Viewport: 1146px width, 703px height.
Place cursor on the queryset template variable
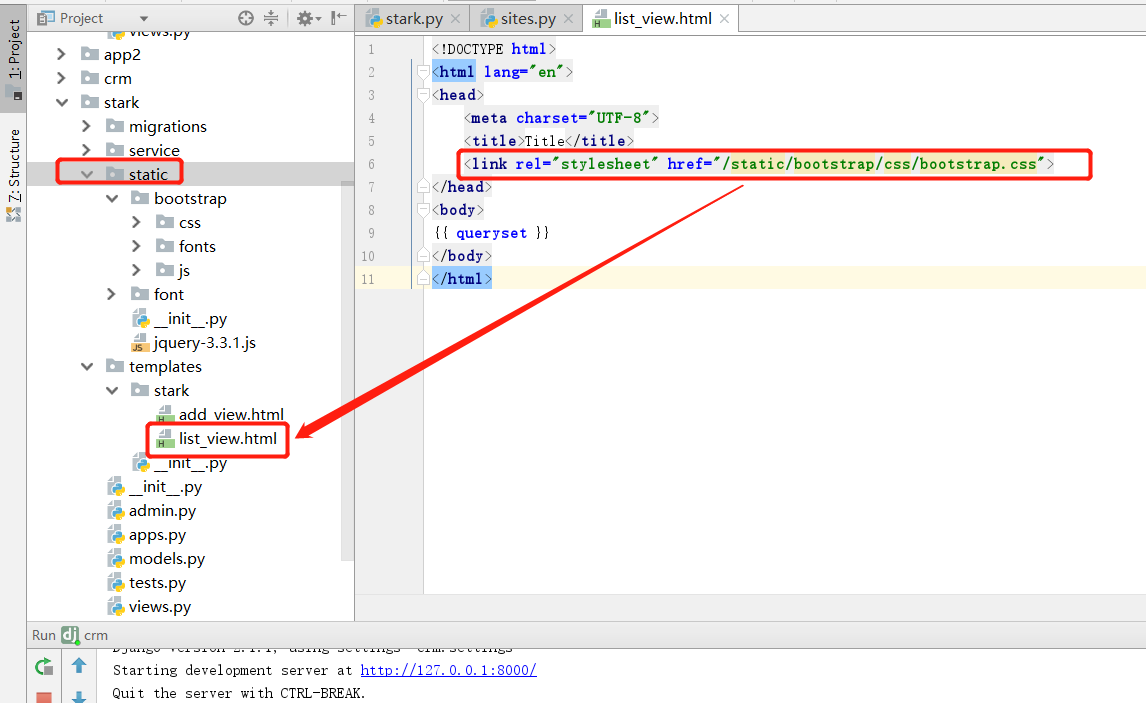click(491, 233)
